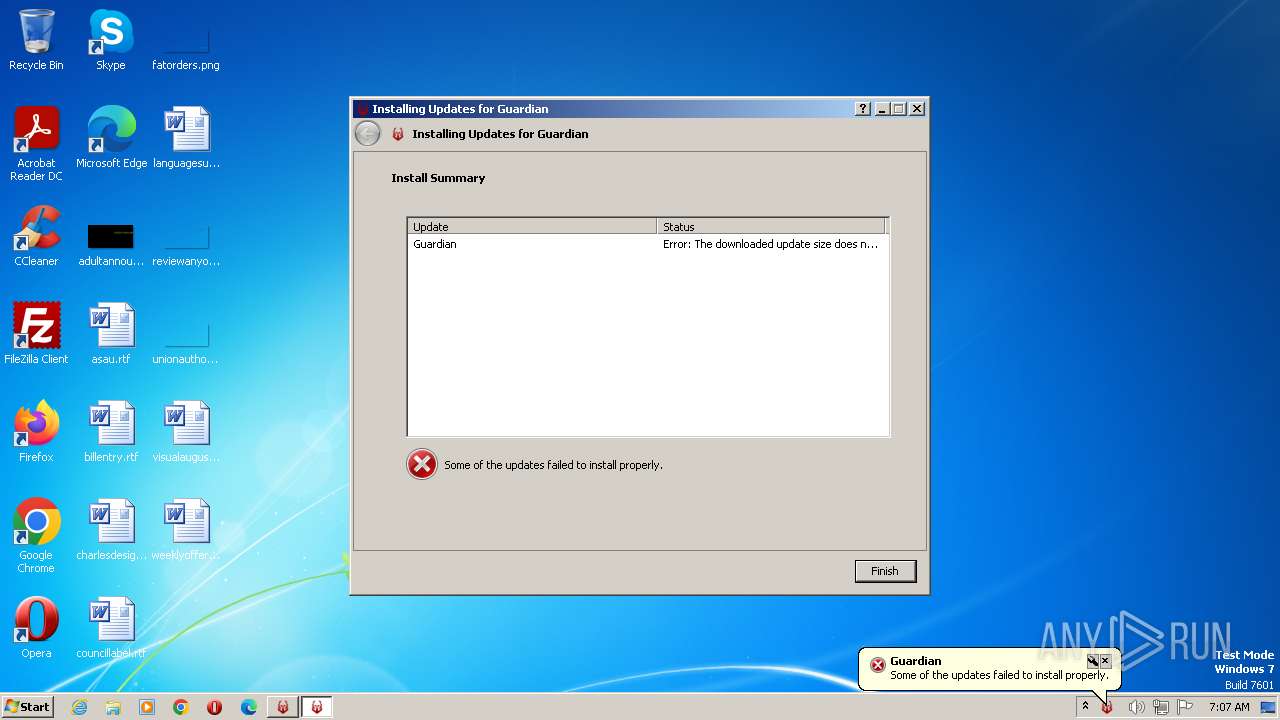Viewport: 1280px width, 720px height.
Task: Click the help question mark button in title bar
Action: pyautogui.click(x=863, y=109)
